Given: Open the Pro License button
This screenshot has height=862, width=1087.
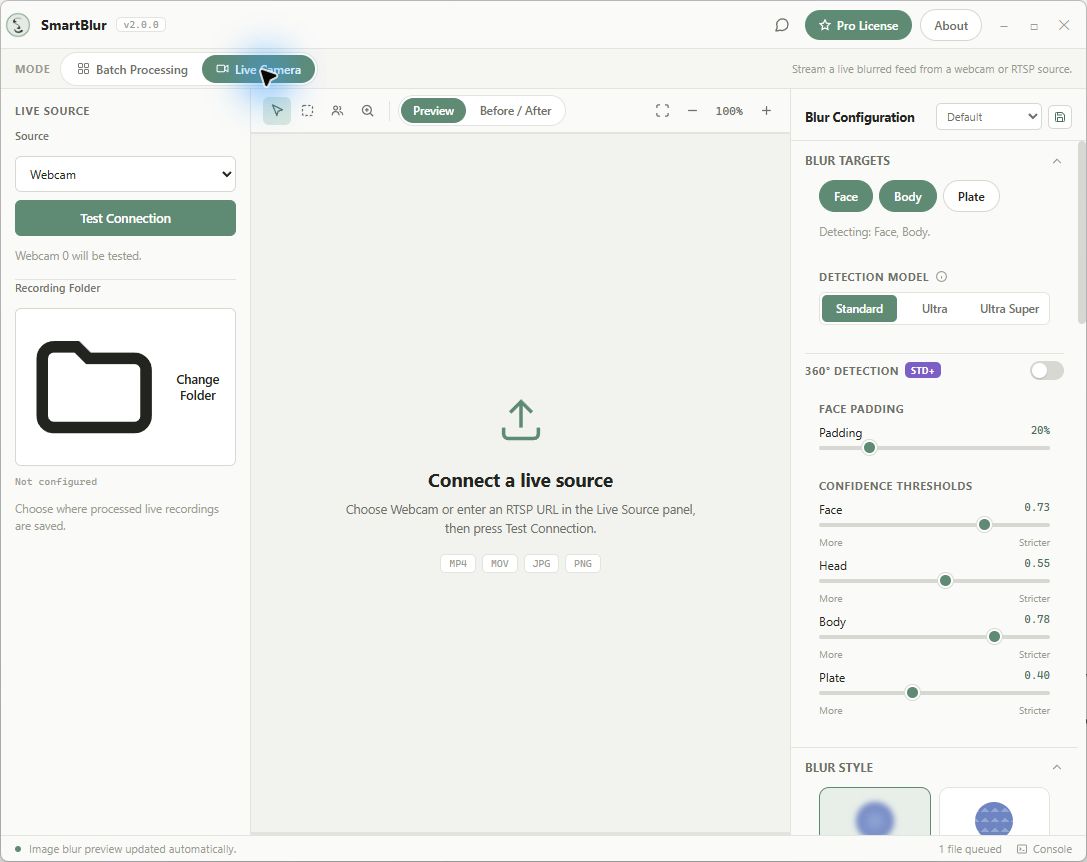Looking at the screenshot, I should point(858,25).
